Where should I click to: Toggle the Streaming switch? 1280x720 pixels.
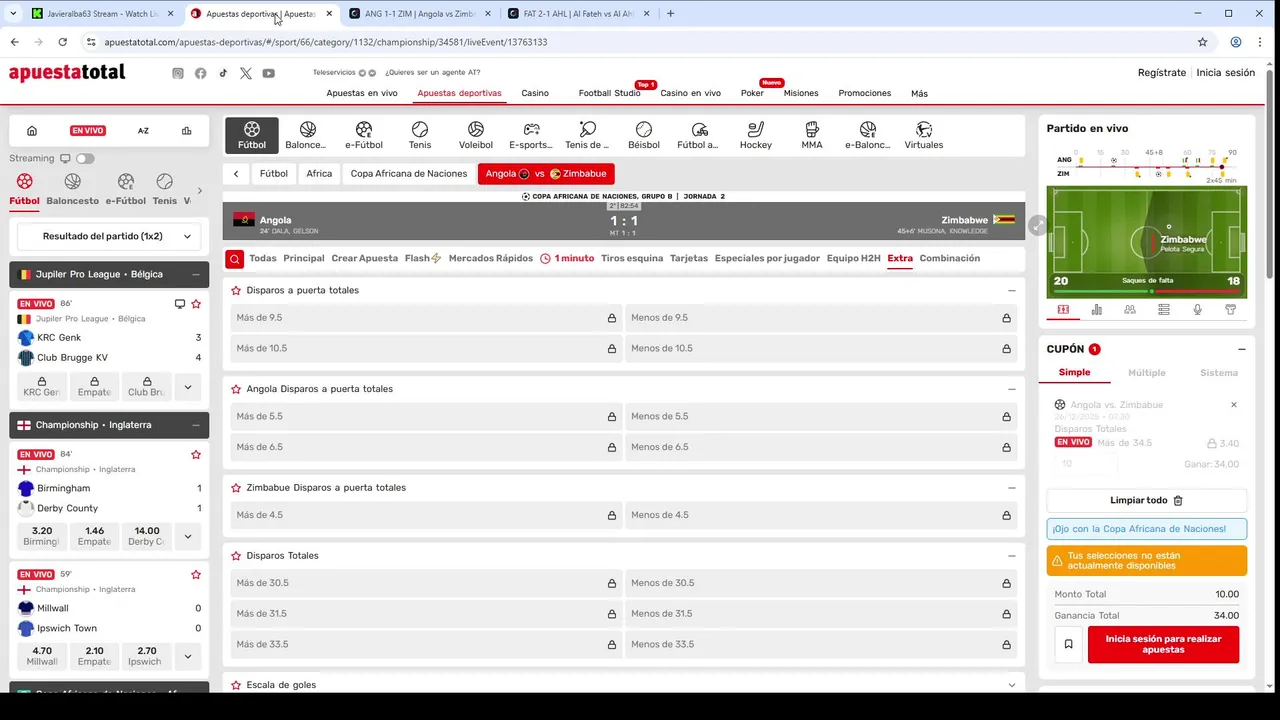click(x=85, y=158)
